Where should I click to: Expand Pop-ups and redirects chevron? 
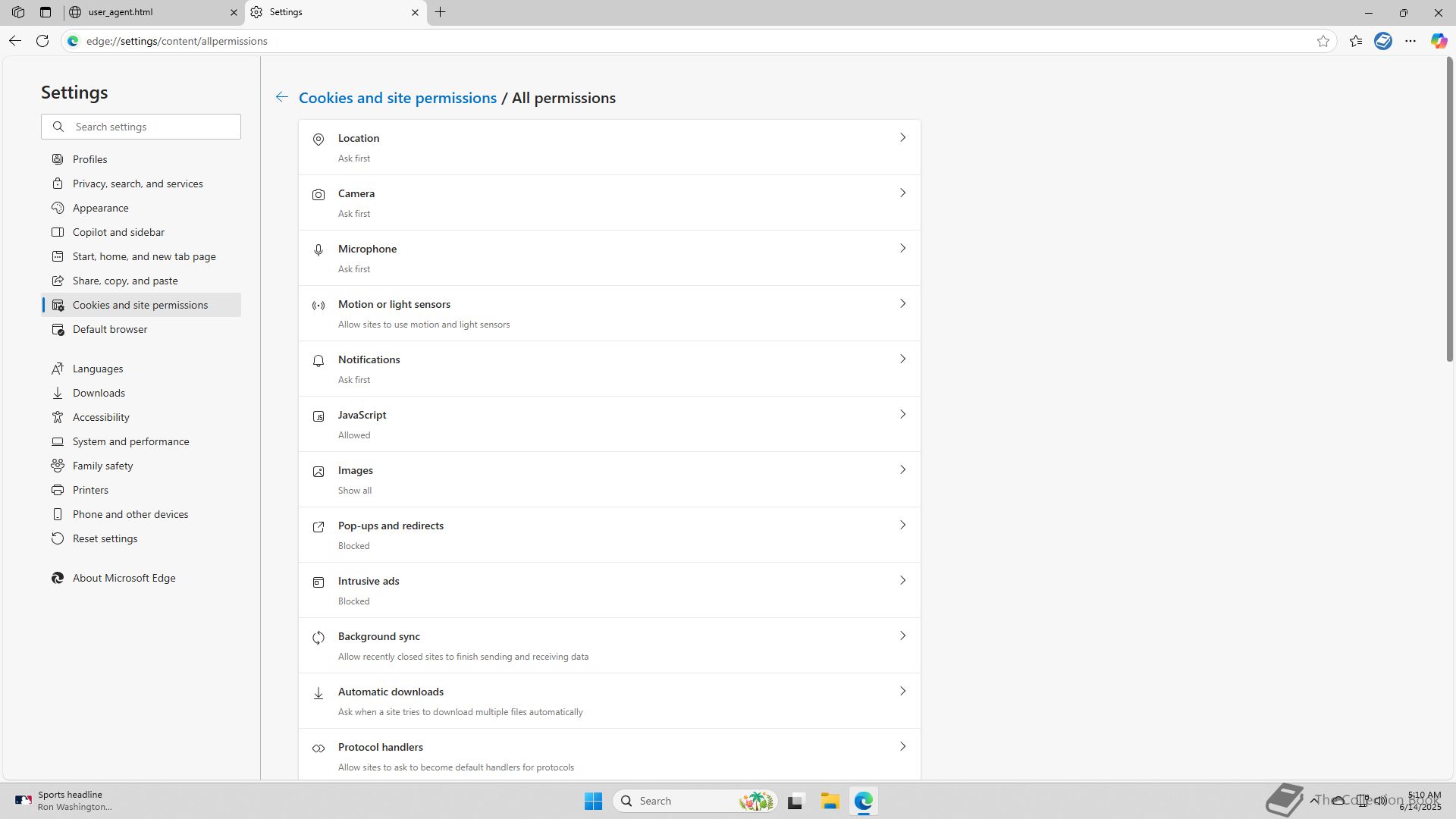pyautogui.click(x=902, y=526)
